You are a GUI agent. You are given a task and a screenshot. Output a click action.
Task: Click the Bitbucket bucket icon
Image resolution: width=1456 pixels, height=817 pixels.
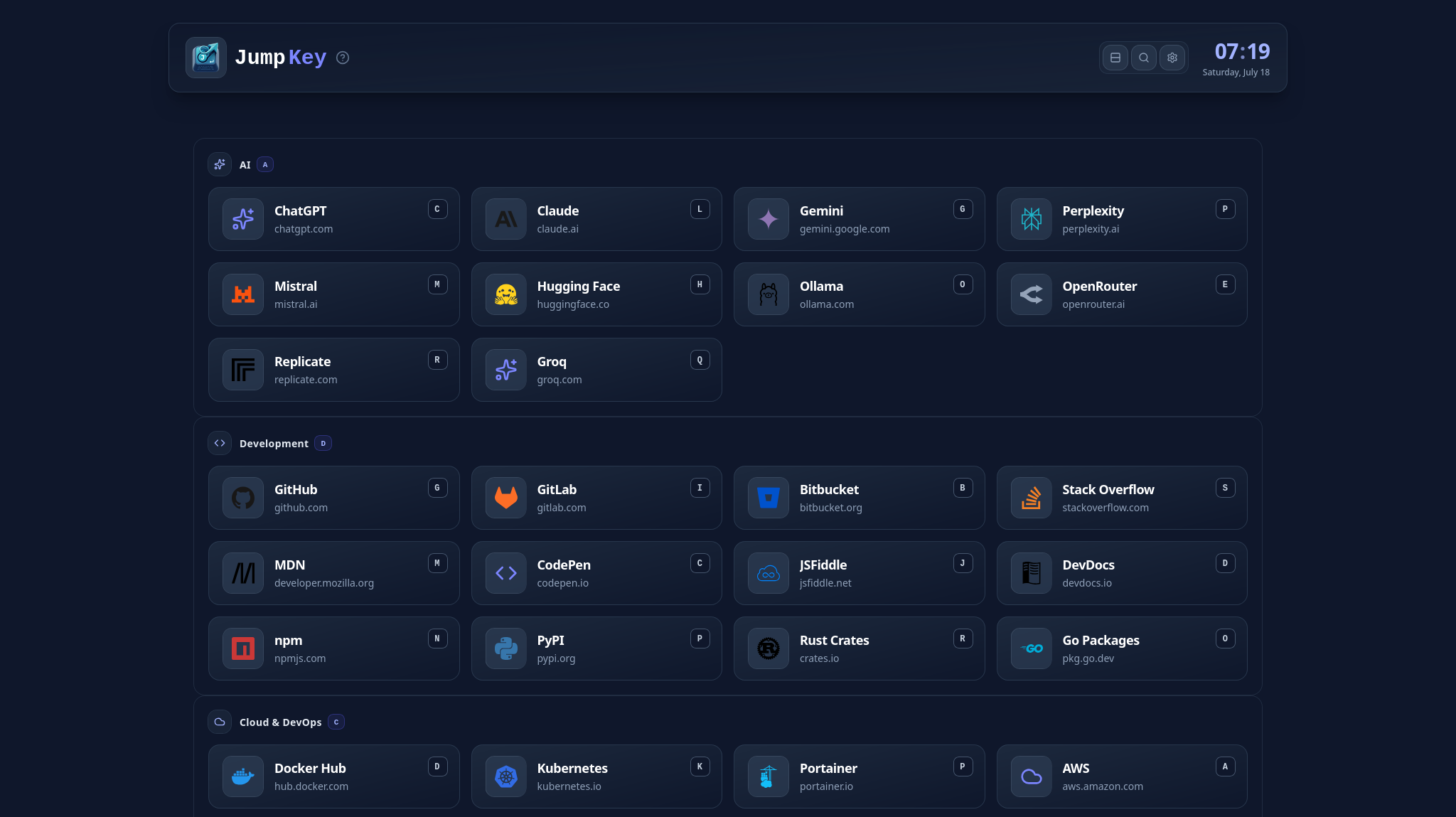pyautogui.click(x=769, y=498)
